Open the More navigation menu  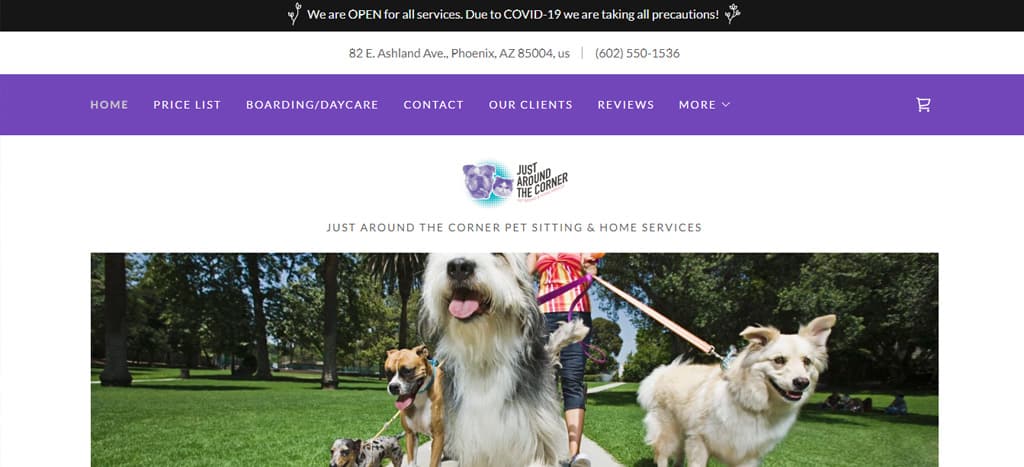[x=704, y=105]
